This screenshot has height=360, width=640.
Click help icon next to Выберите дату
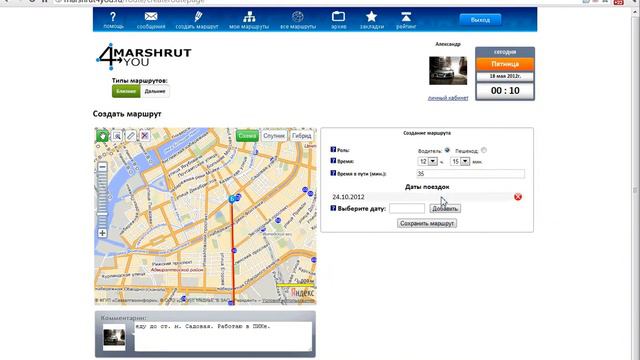click(333, 208)
